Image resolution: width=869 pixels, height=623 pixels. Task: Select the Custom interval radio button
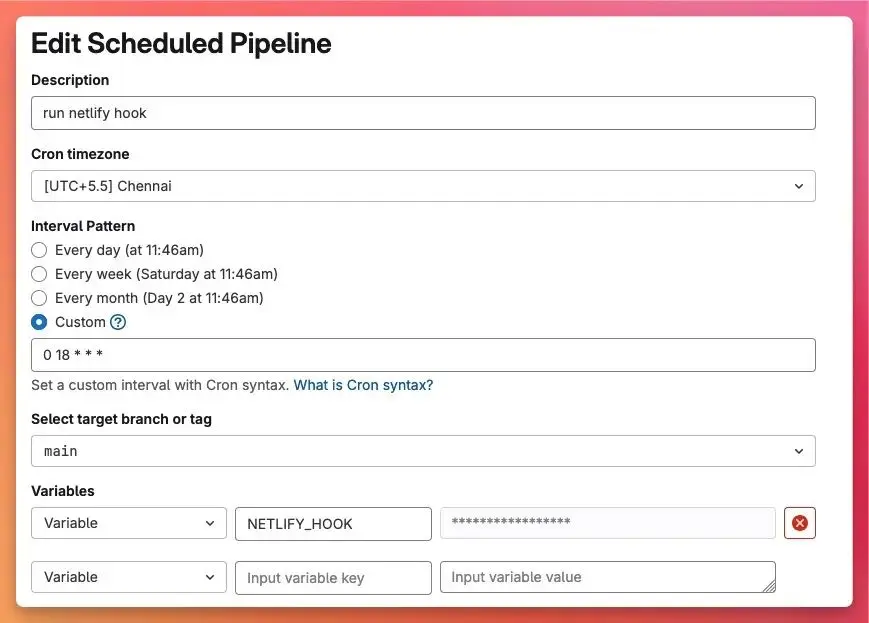tap(39, 322)
